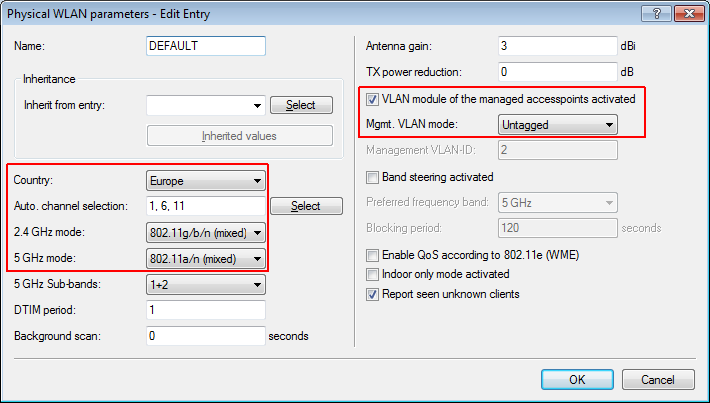Toggle VLAN module of managed accesspoints checkbox

tap(373, 99)
